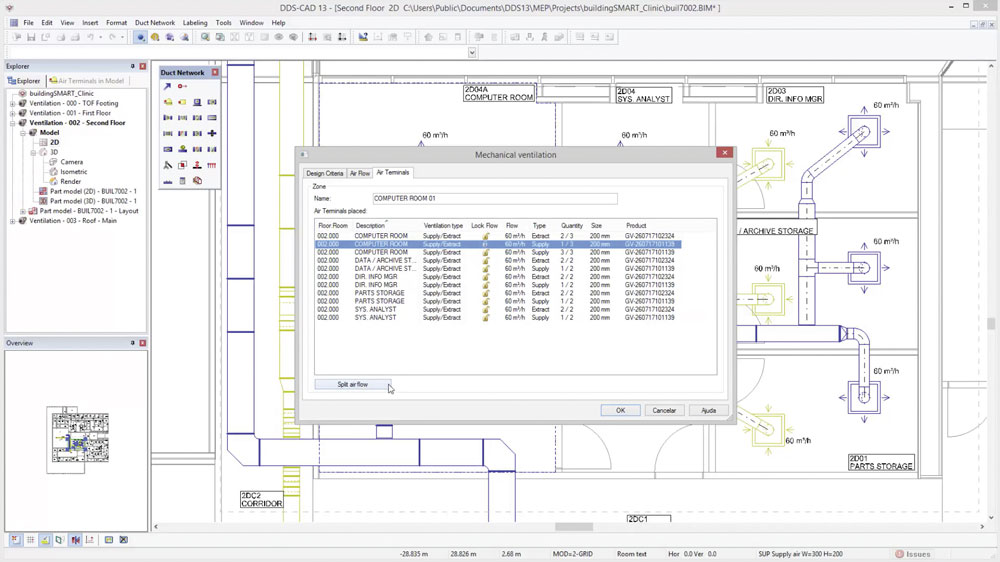Image resolution: width=1000 pixels, height=562 pixels.
Task: Expand Ventilation - 003 - Roof - Main node
Action: 13,221
